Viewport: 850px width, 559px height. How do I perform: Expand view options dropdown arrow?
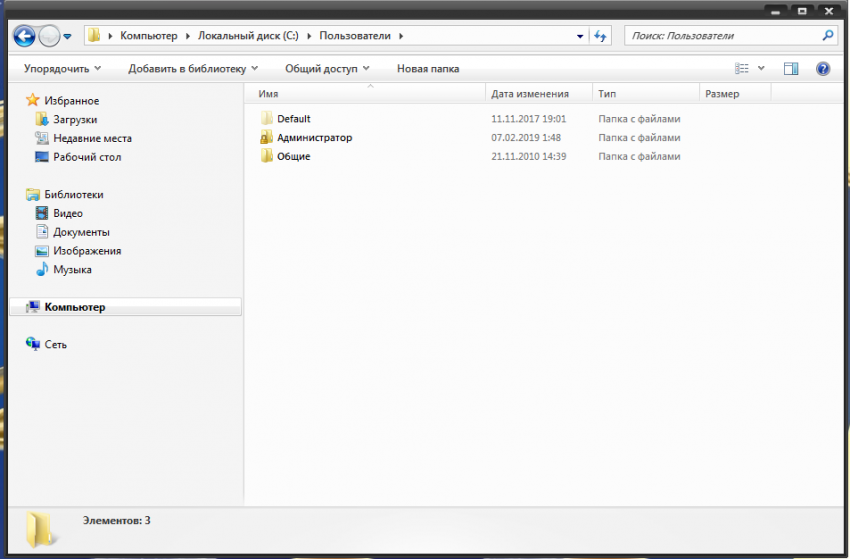pos(761,69)
